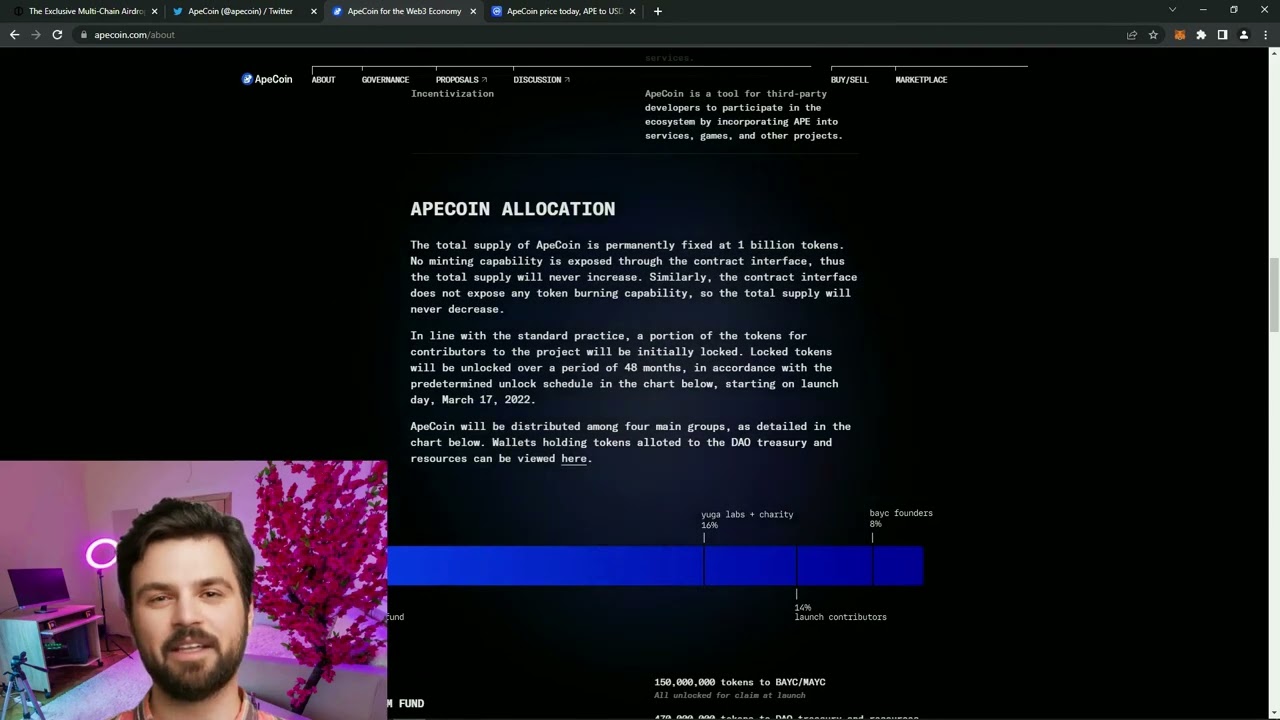Click bayc founders 8% label
This screenshot has height=720, width=1280.
point(900,518)
